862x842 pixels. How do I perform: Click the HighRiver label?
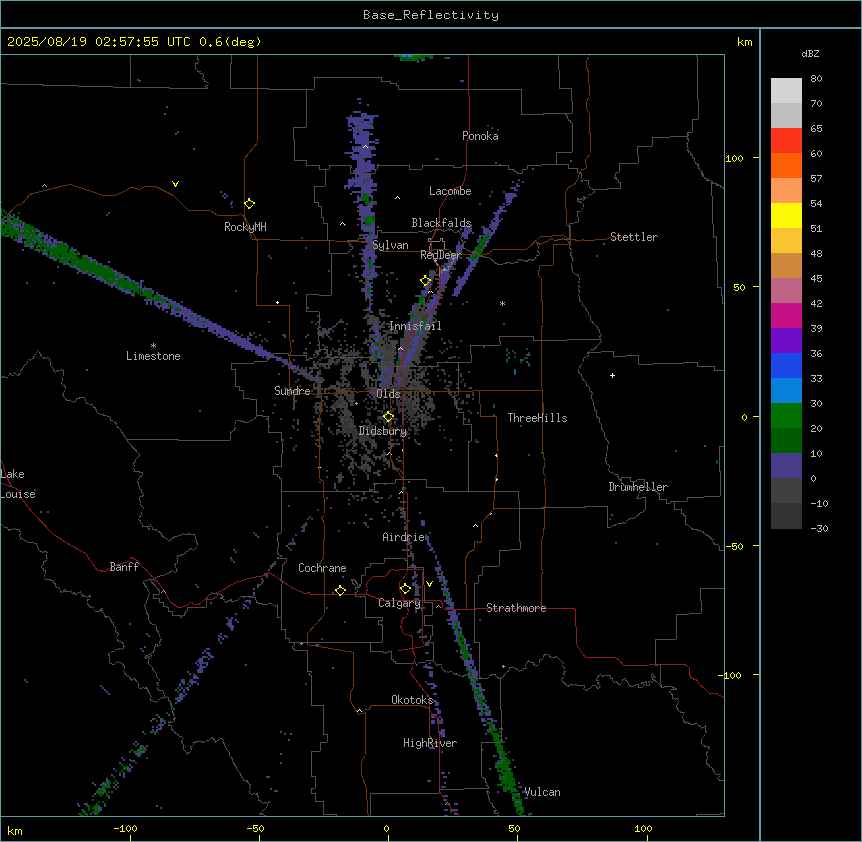click(430, 743)
